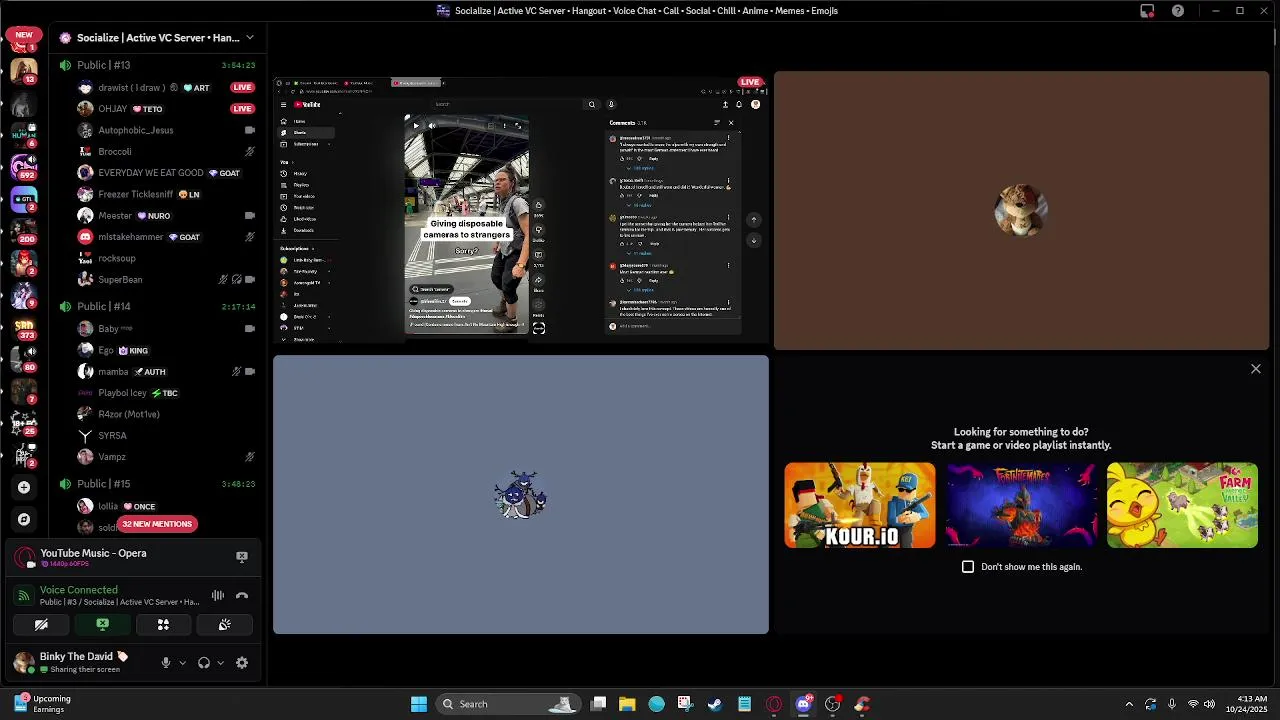Click the server icon with 692 badge
Screen dimensions: 1280x720
tap(24, 167)
